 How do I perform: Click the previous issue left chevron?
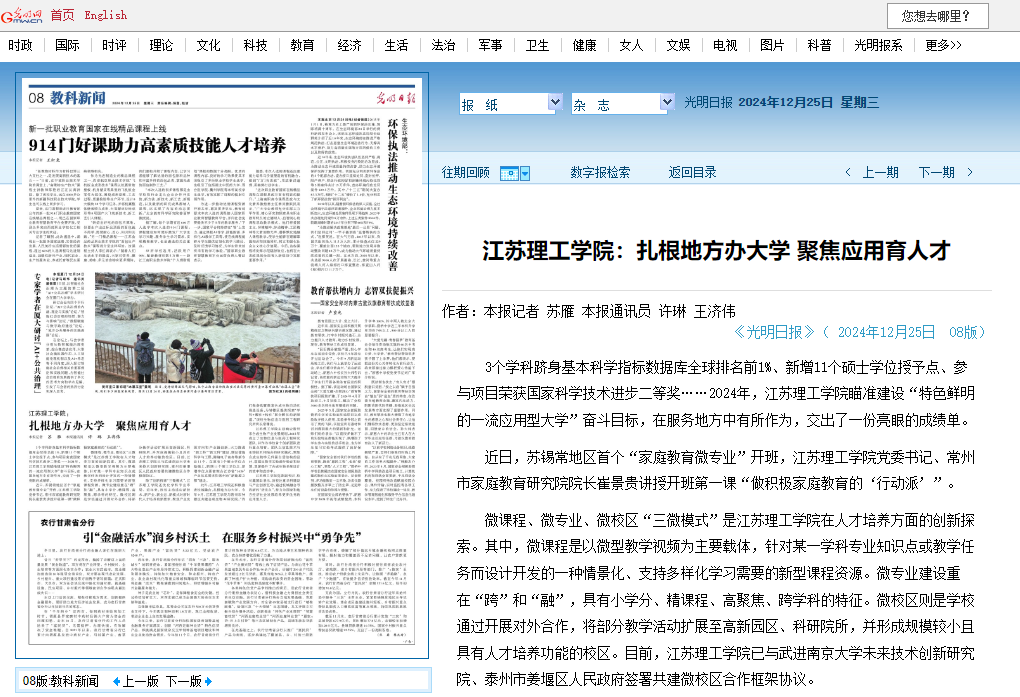[x=848, y=172]
